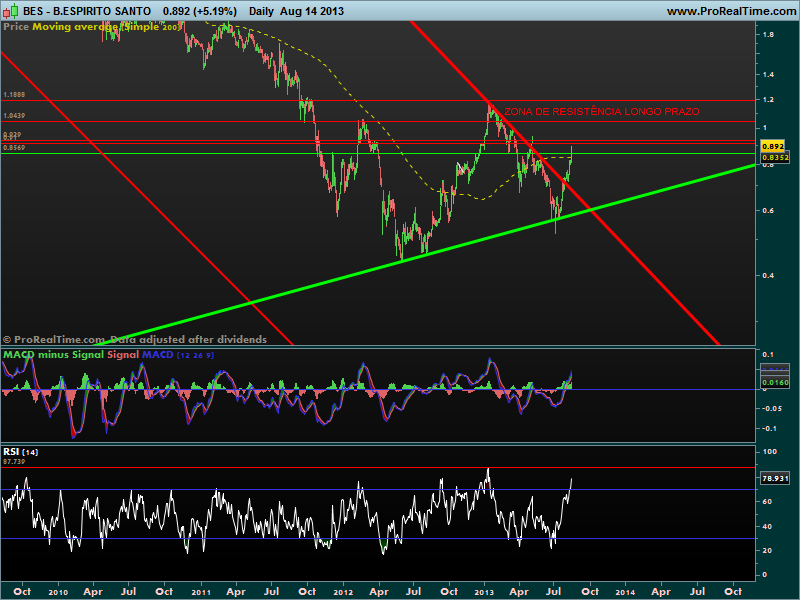Click the 2012 year marker on time axis
Viewport: 800px width, 600px height.
(x=343, y=592)
